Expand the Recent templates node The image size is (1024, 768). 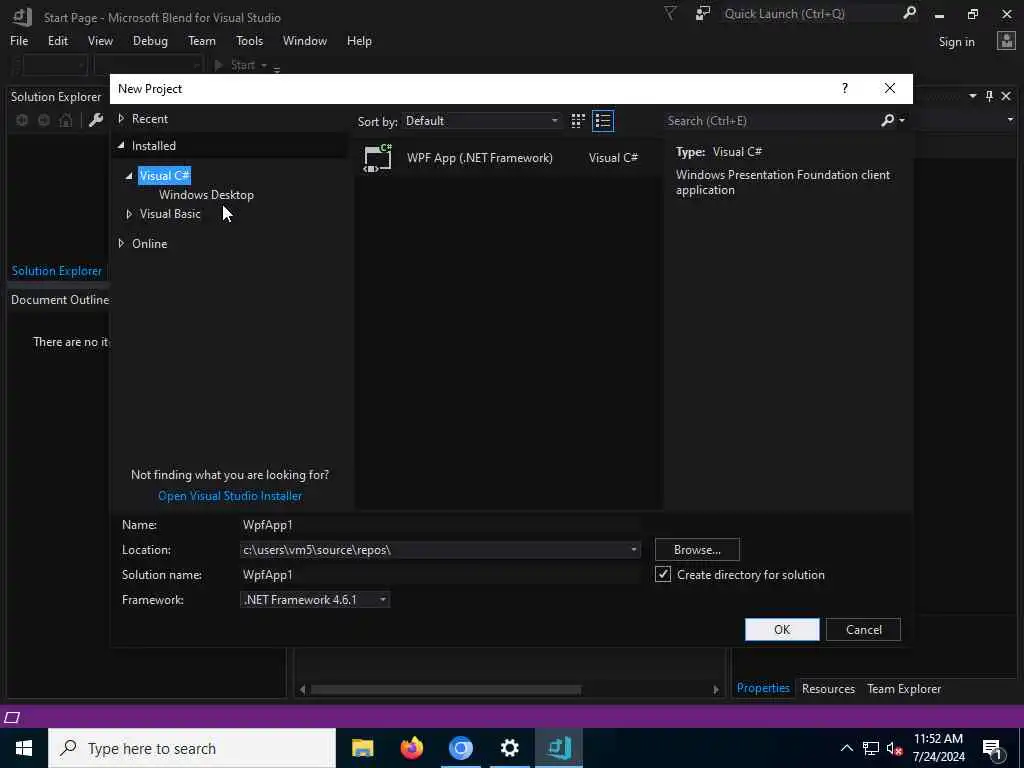coord(121,118)
